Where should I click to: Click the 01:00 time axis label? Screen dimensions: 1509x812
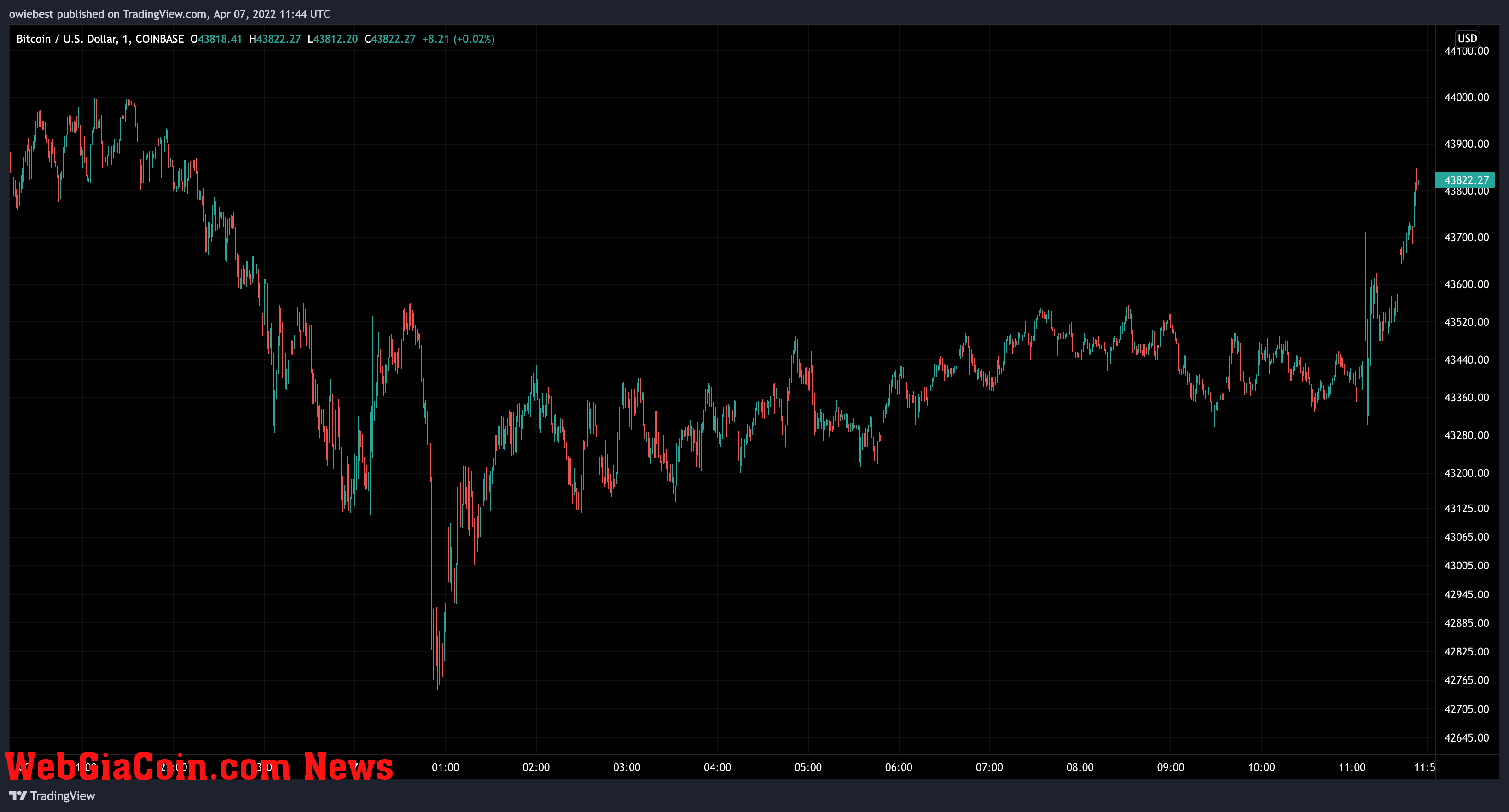tap(445, 767)
